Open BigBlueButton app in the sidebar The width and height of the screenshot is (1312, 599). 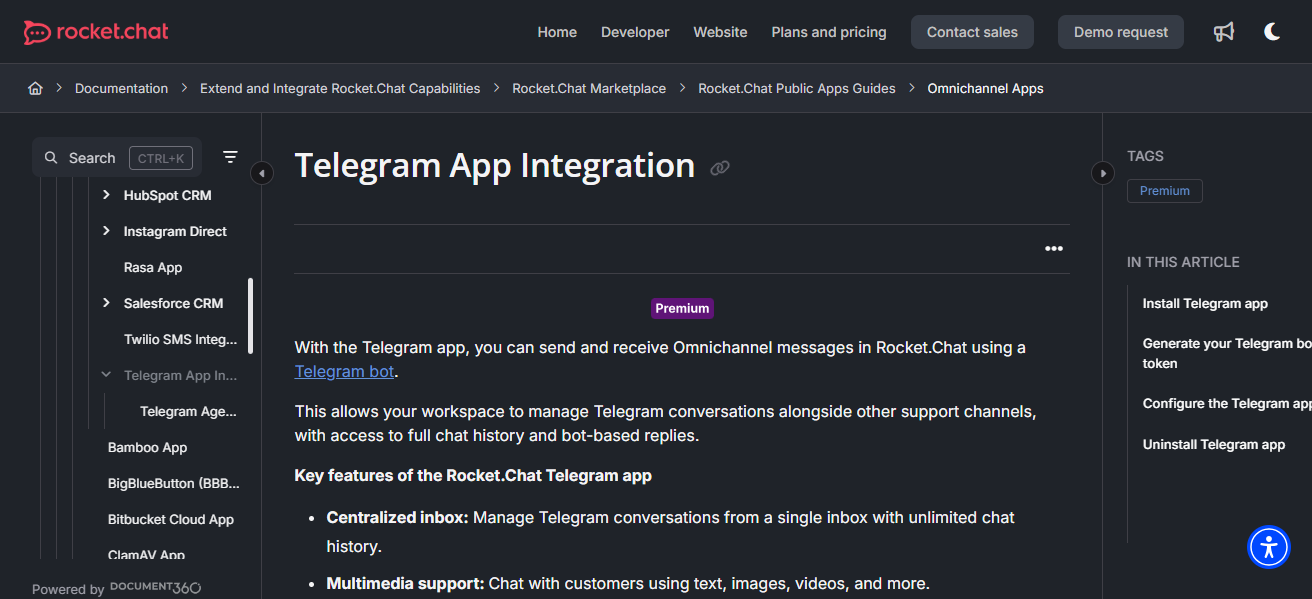174,483
